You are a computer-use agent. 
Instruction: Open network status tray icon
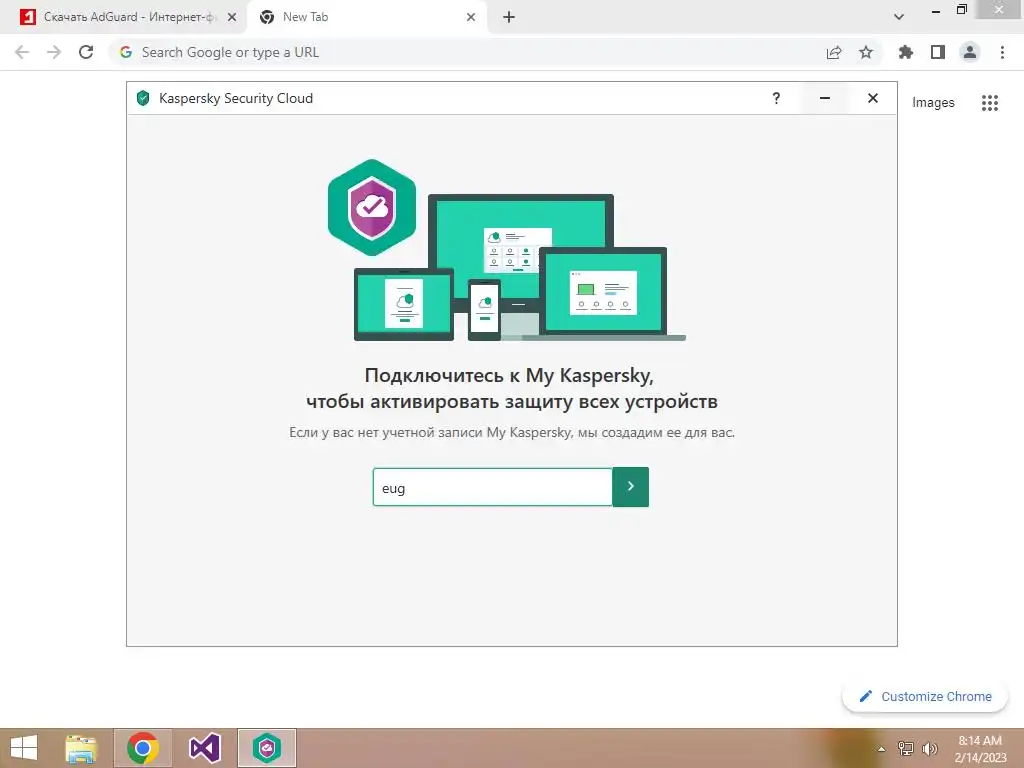906,748
